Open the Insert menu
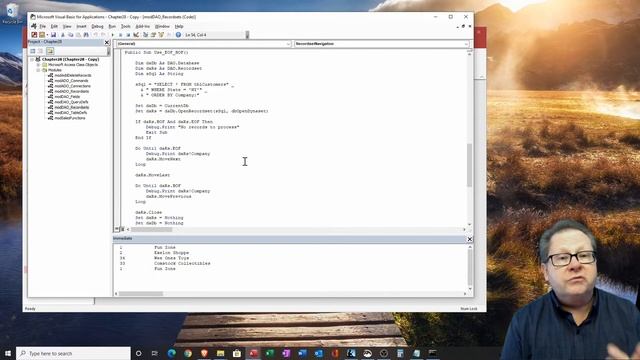 click(x=81, y=27)
